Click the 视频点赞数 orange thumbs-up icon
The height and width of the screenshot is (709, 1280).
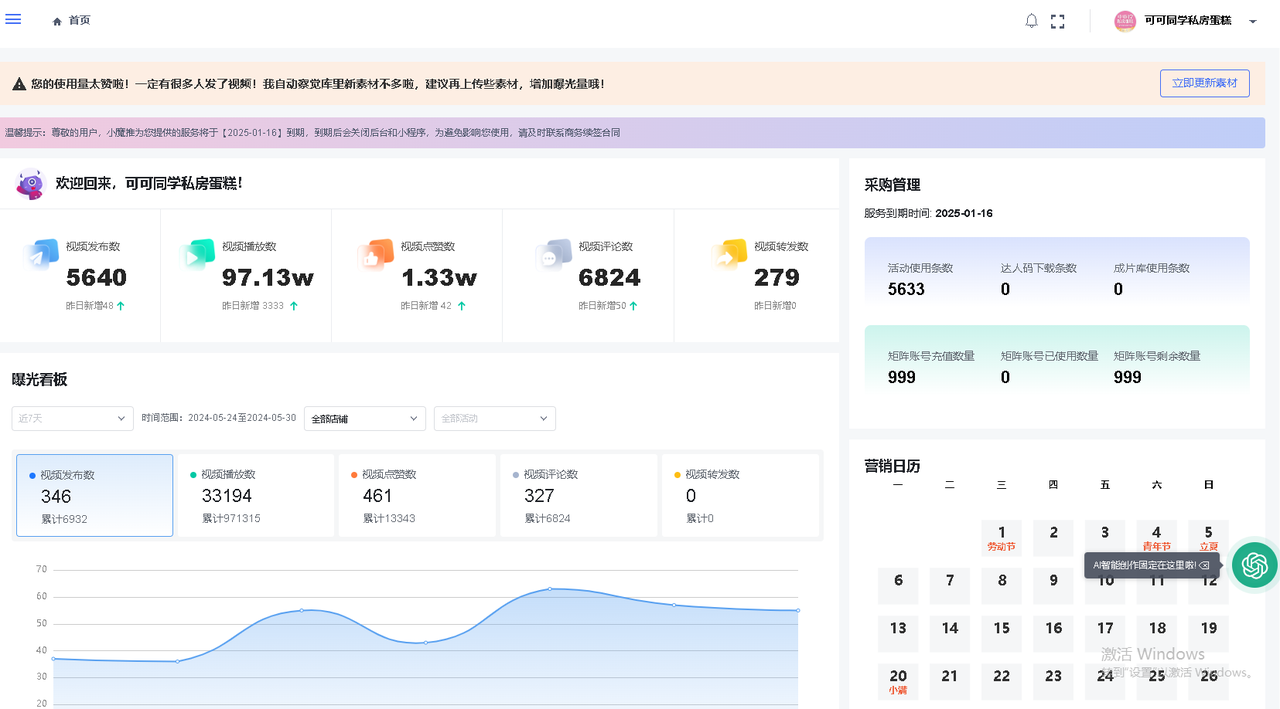[375, 255]
